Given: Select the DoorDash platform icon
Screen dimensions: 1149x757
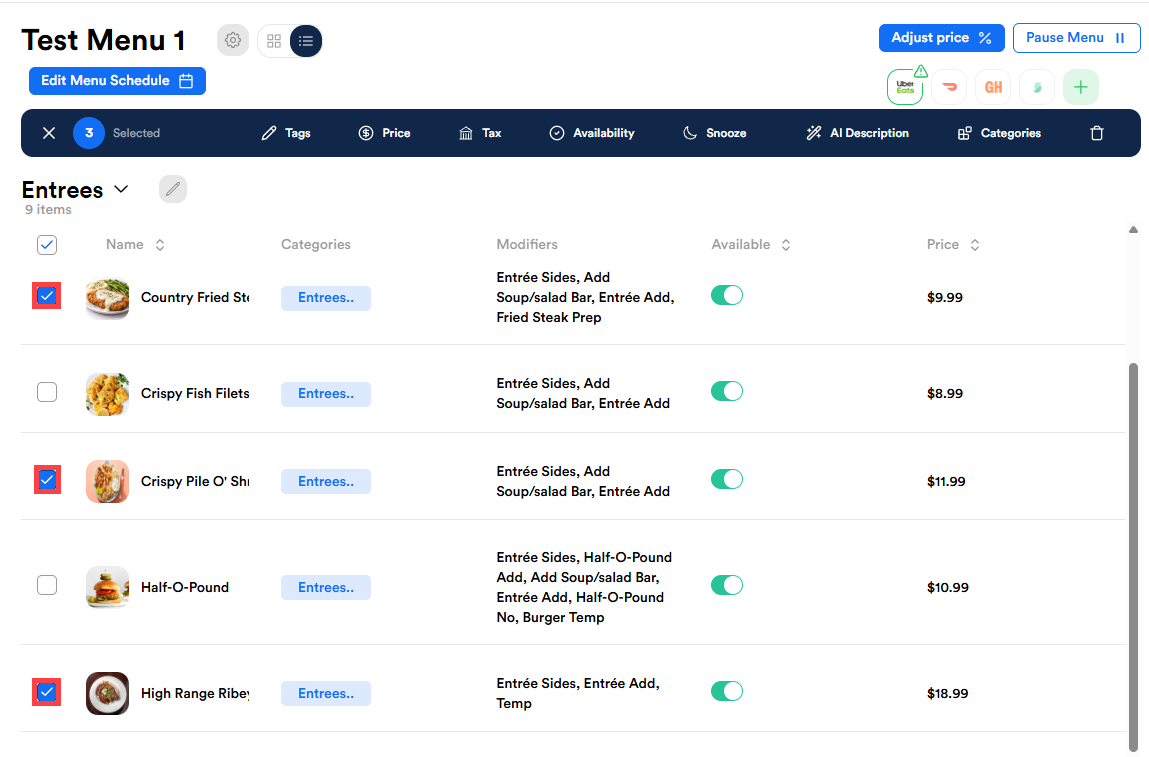Looking at the screenshot, I should (949, 87).
